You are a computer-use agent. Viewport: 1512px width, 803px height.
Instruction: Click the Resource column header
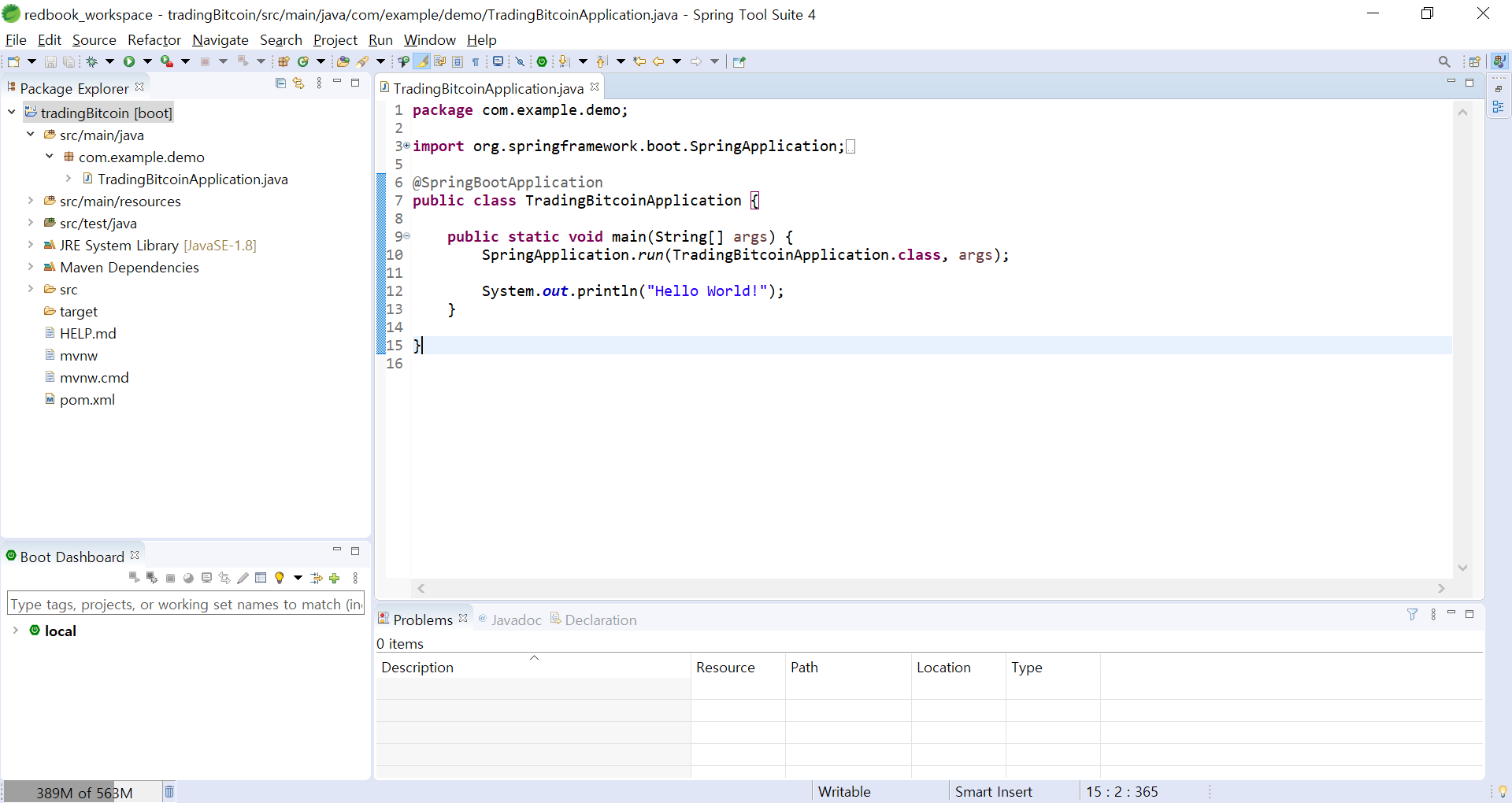pyautogui.click(x=738, y=667)
